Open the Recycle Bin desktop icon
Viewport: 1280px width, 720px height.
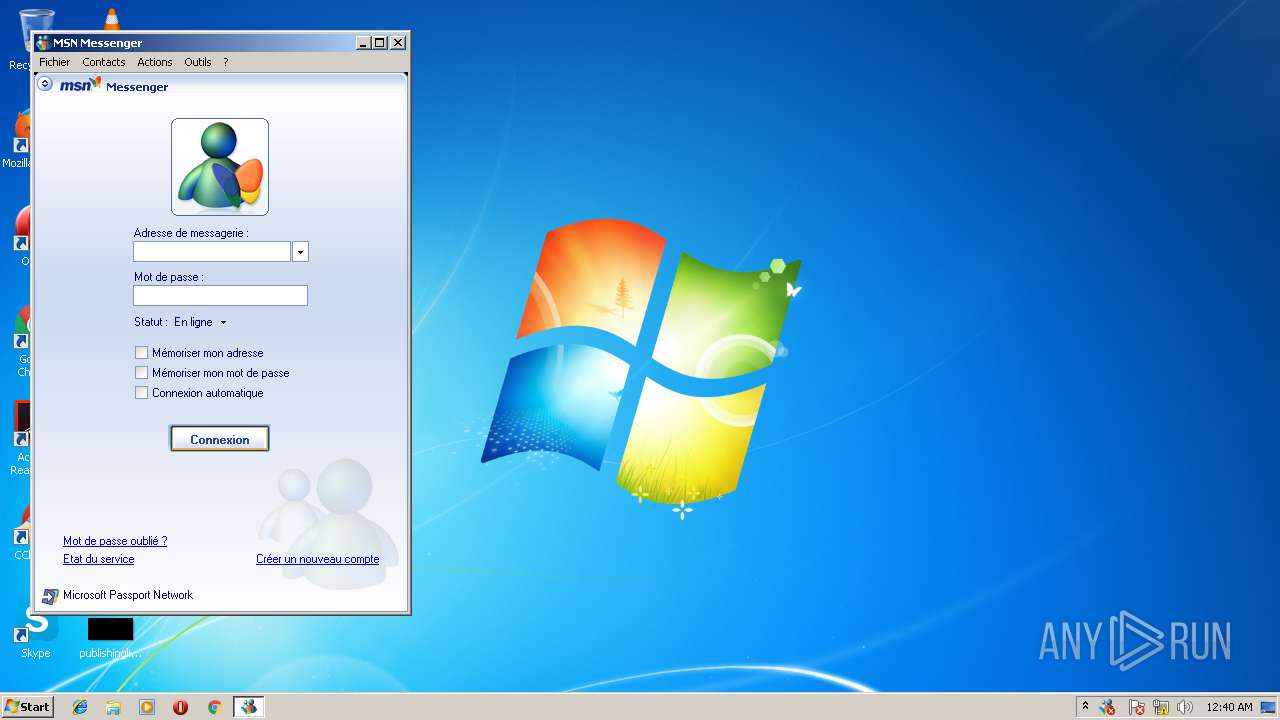tap(36, 30)
